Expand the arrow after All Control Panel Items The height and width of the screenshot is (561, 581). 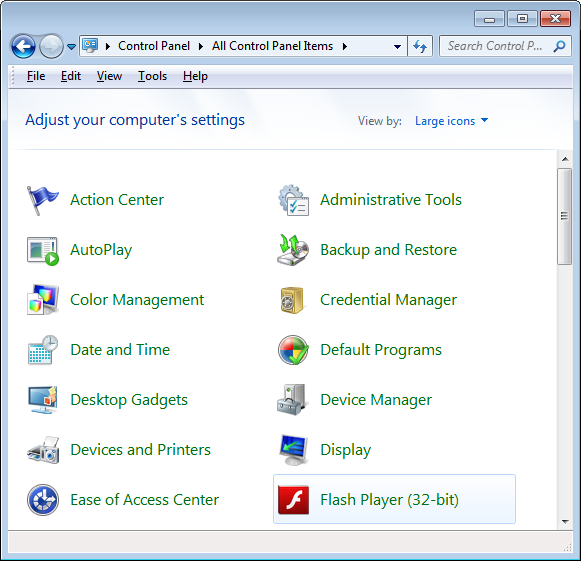tap(345, 46)
